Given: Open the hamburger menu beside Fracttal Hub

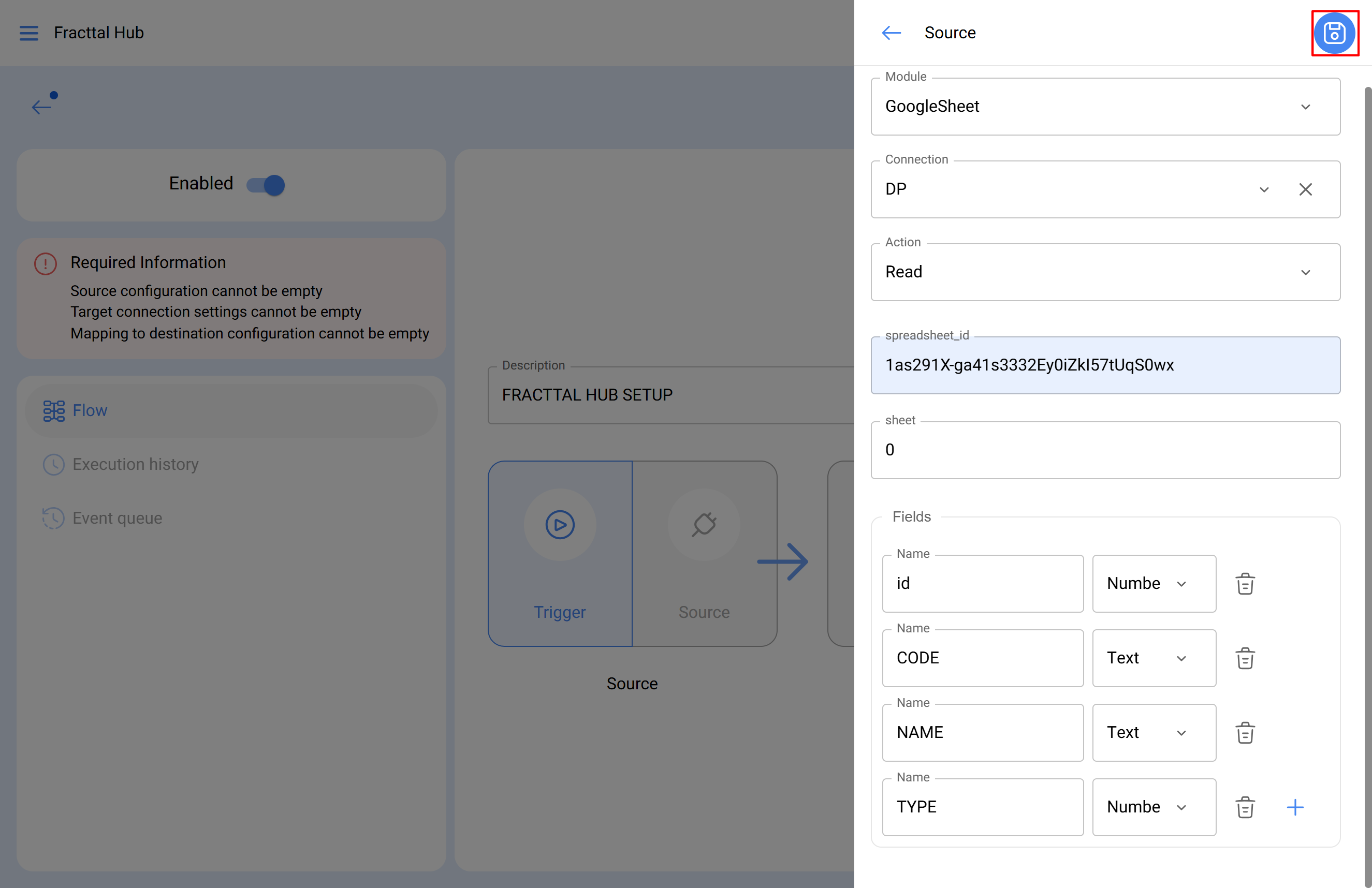Looking at the screenshot, I should 29,33.
